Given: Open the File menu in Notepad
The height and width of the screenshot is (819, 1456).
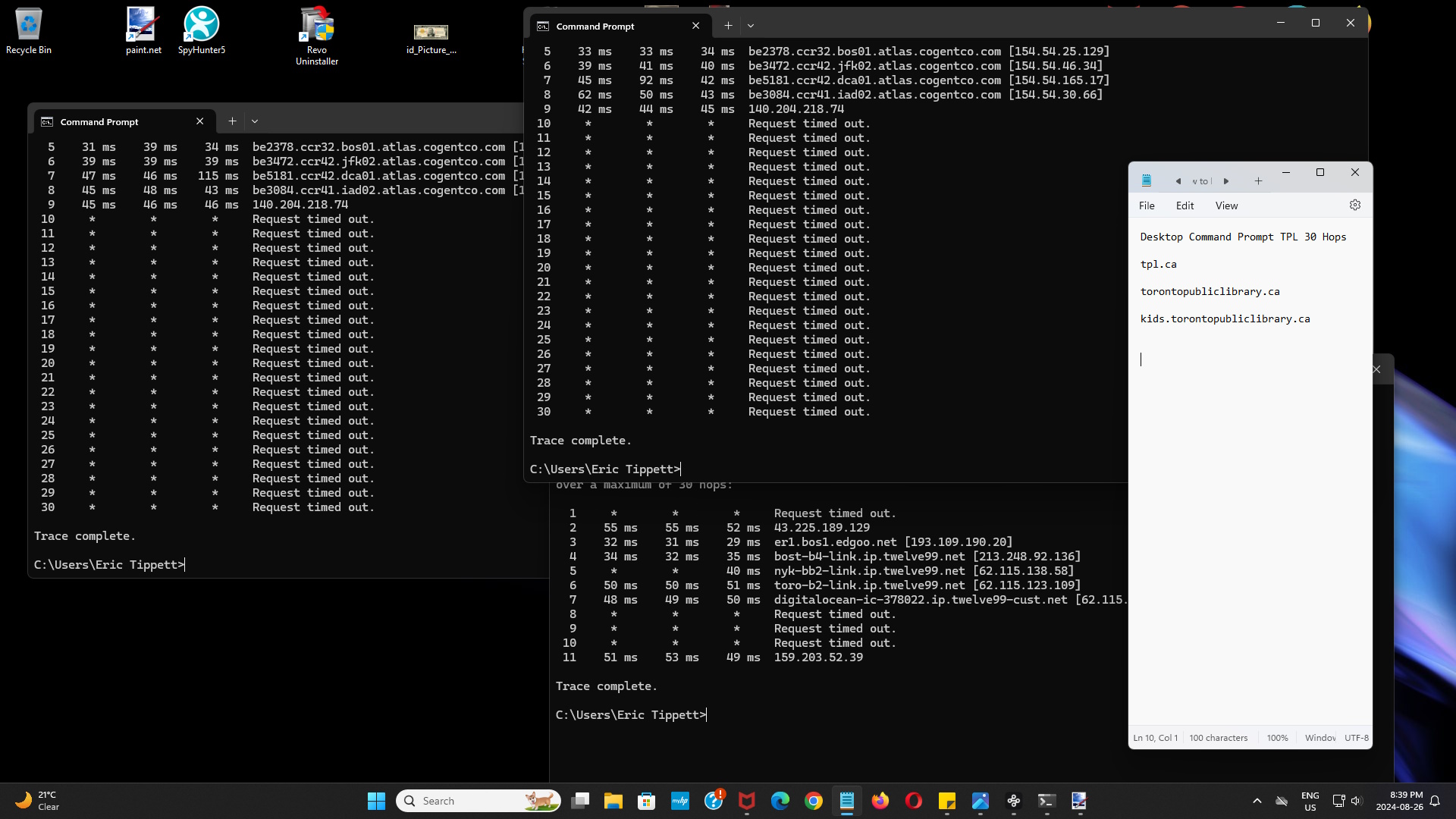Looking at the screenshot, I should point(1147,206).
